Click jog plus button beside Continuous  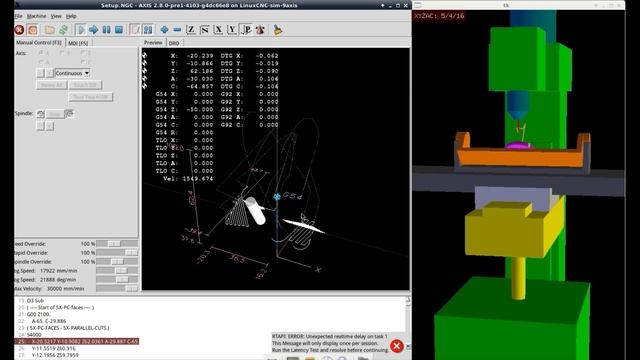(x=50, y=73)
